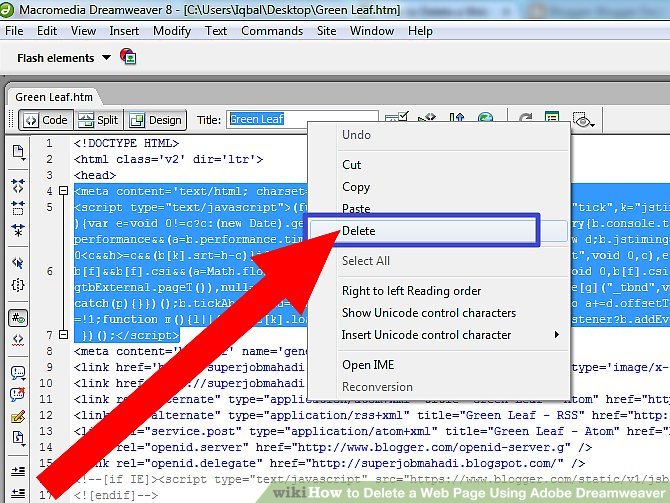Open the Open Documents coding toolbar icon
The image size is (670, 503).
click(18, 152)
